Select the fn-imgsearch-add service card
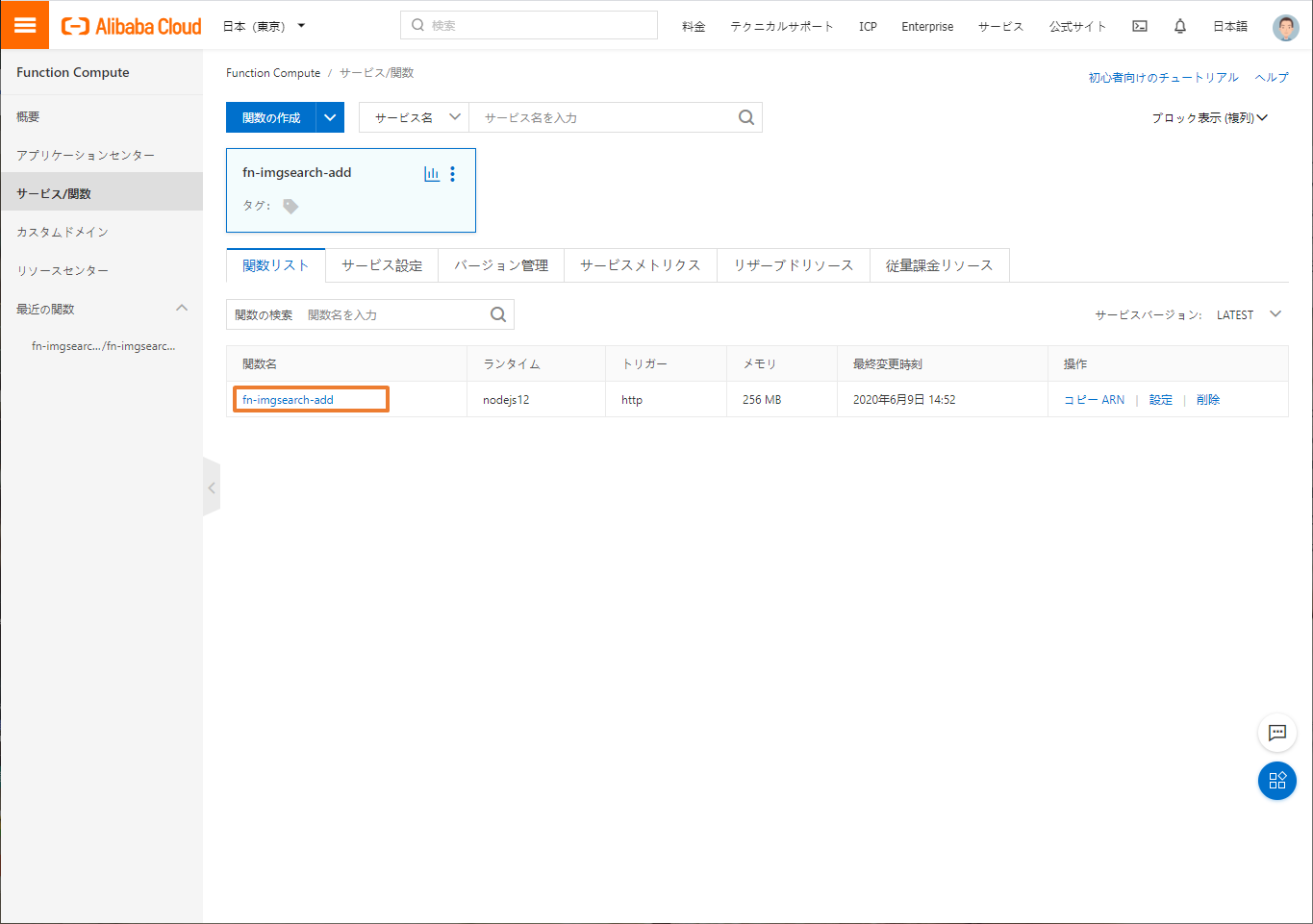Viewport: 1313px width, 924px height. 351,190
